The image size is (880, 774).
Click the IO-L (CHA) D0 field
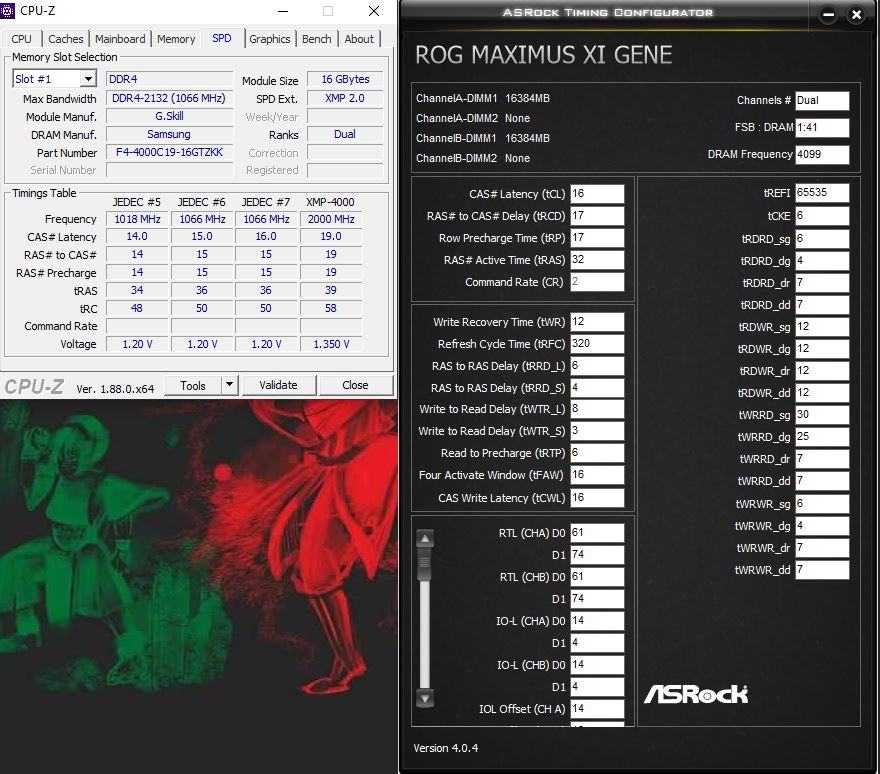pyautogui.click(x=597, y=620)
